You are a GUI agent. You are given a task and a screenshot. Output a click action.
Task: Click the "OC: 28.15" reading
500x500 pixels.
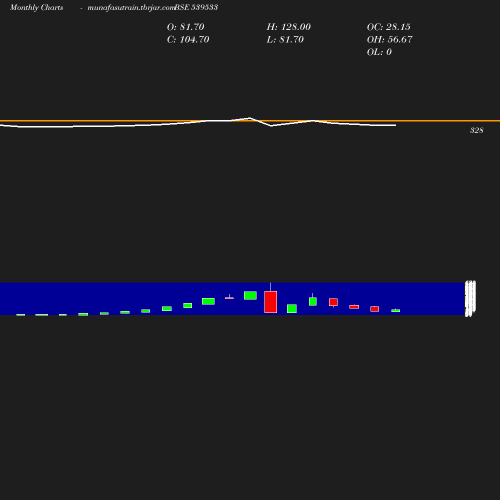tap(389, 27)
